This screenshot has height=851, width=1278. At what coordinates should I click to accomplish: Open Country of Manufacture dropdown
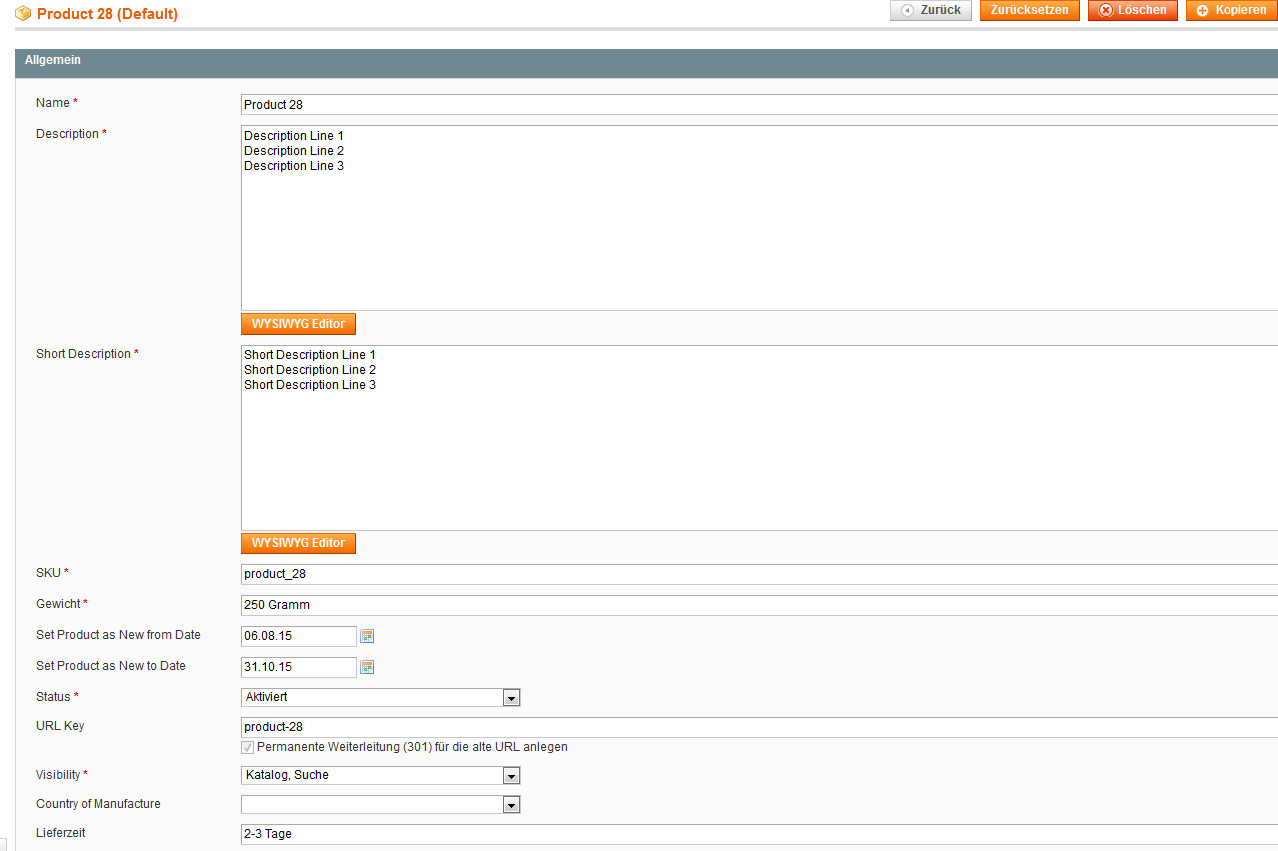coord(380,805)
